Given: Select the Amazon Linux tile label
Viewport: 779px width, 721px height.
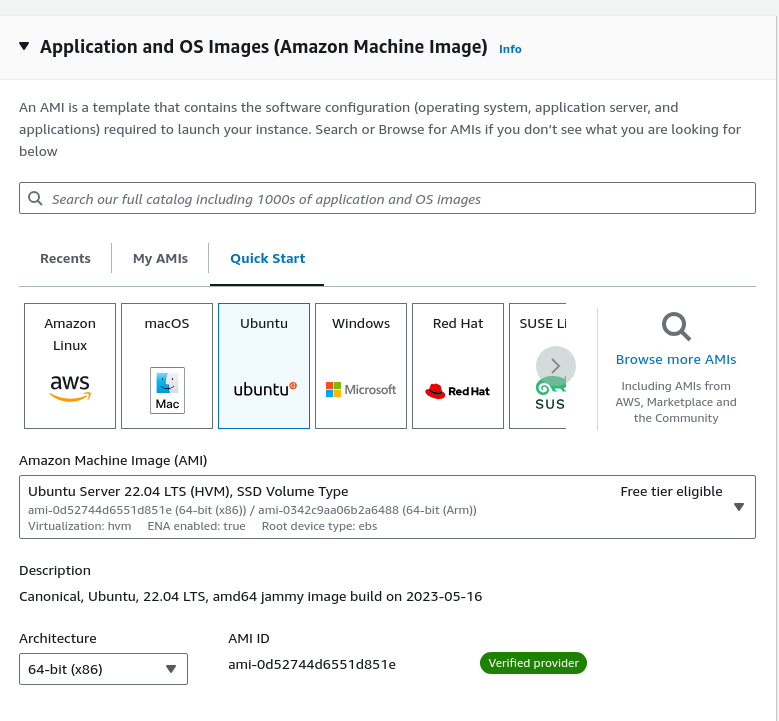Looking at the screenshot, I should click(70, 334).
